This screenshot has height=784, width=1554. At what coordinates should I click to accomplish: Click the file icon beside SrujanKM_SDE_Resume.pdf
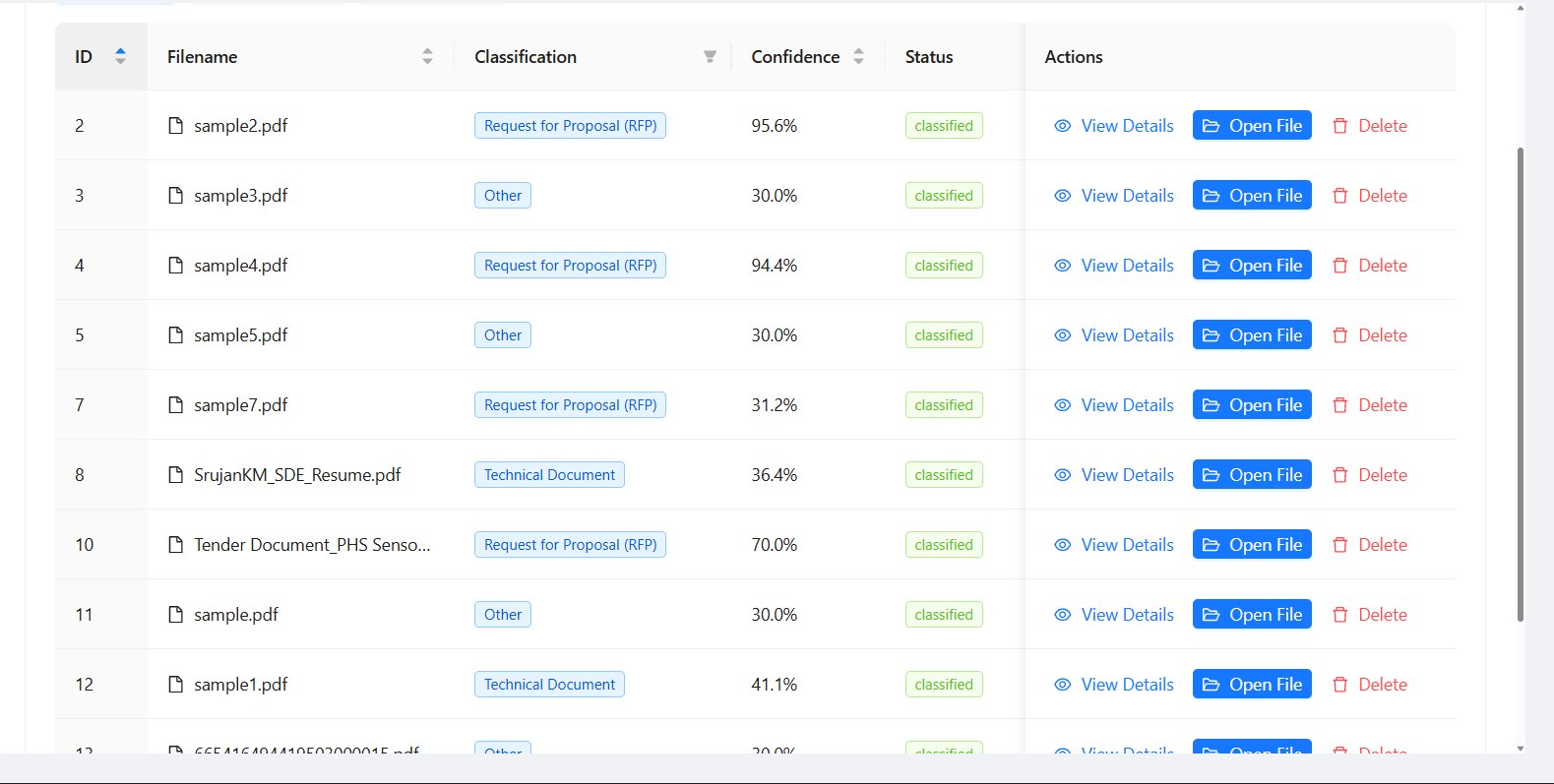click(176, 474)
